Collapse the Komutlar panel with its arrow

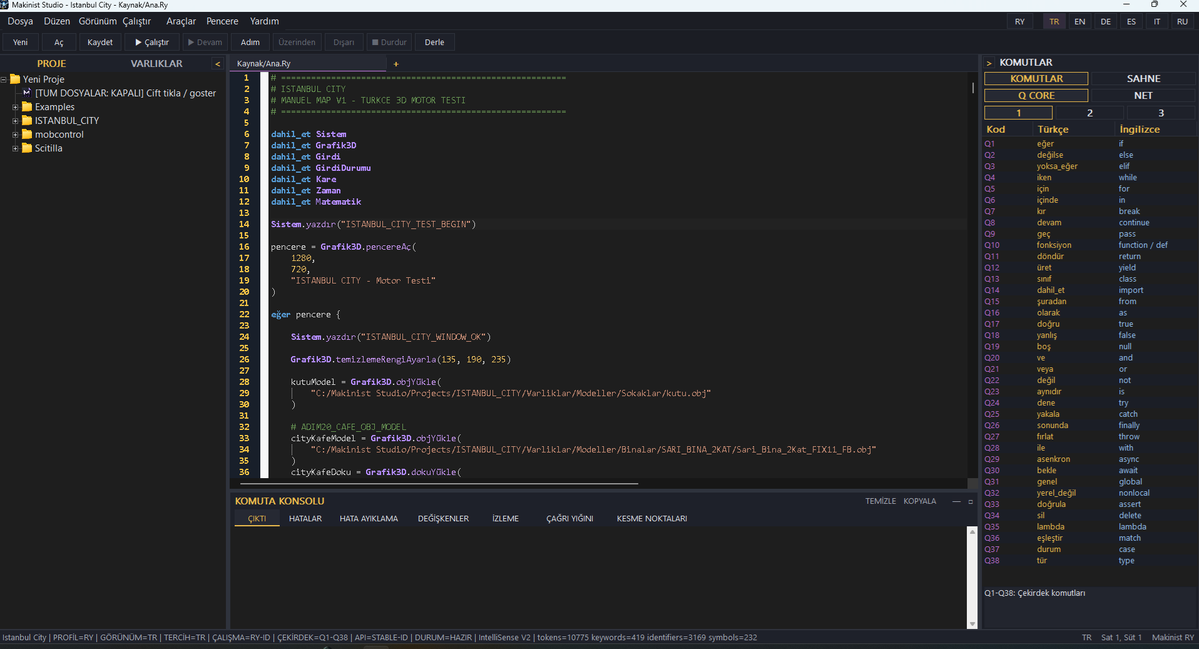989,63
